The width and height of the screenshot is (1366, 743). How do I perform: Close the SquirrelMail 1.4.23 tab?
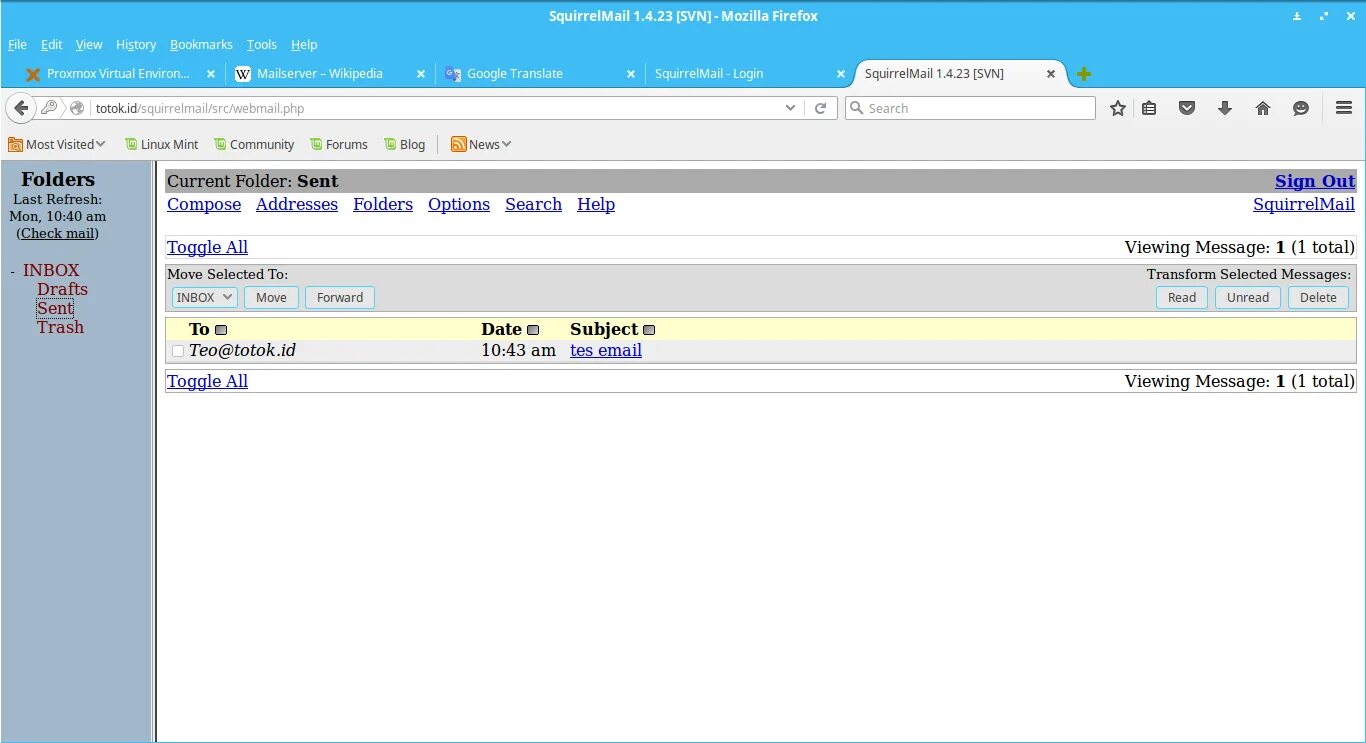tap(1051, 74)
